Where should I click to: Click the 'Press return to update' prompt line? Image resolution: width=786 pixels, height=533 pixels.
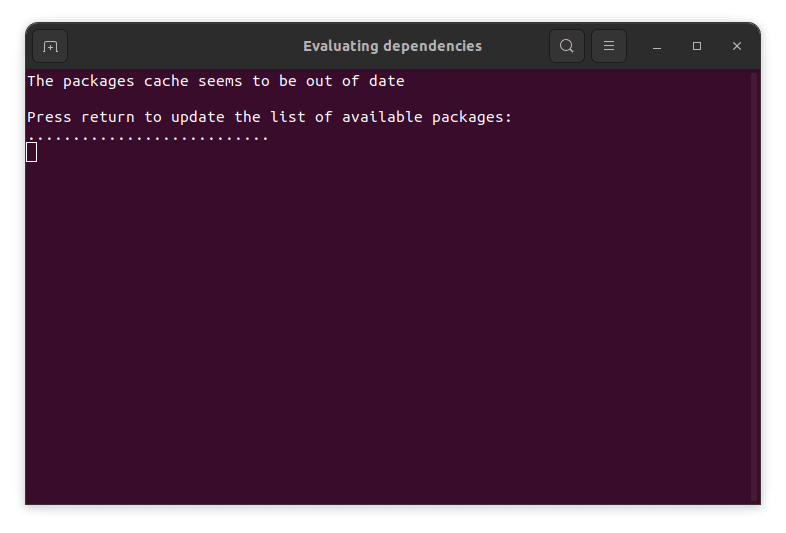(270, 117)
